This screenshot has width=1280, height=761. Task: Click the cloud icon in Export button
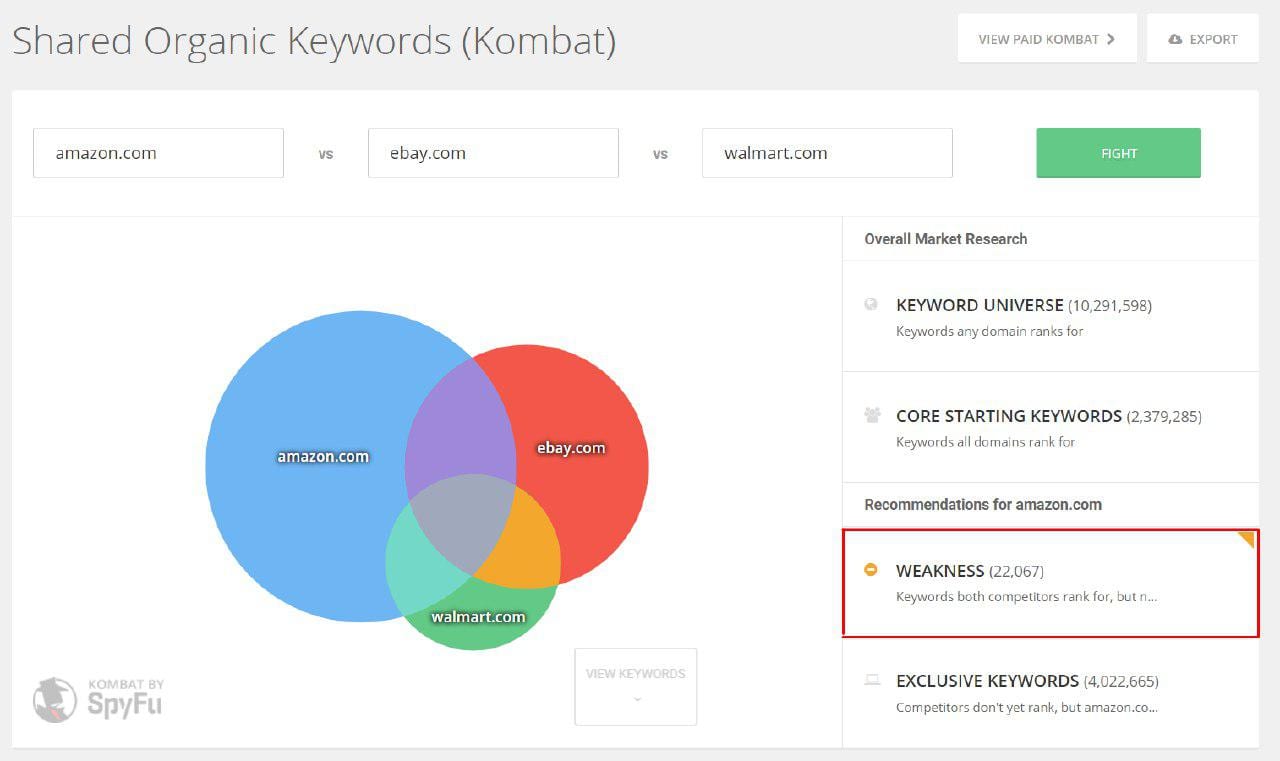pyautogui.click(x=1176, y=40)
